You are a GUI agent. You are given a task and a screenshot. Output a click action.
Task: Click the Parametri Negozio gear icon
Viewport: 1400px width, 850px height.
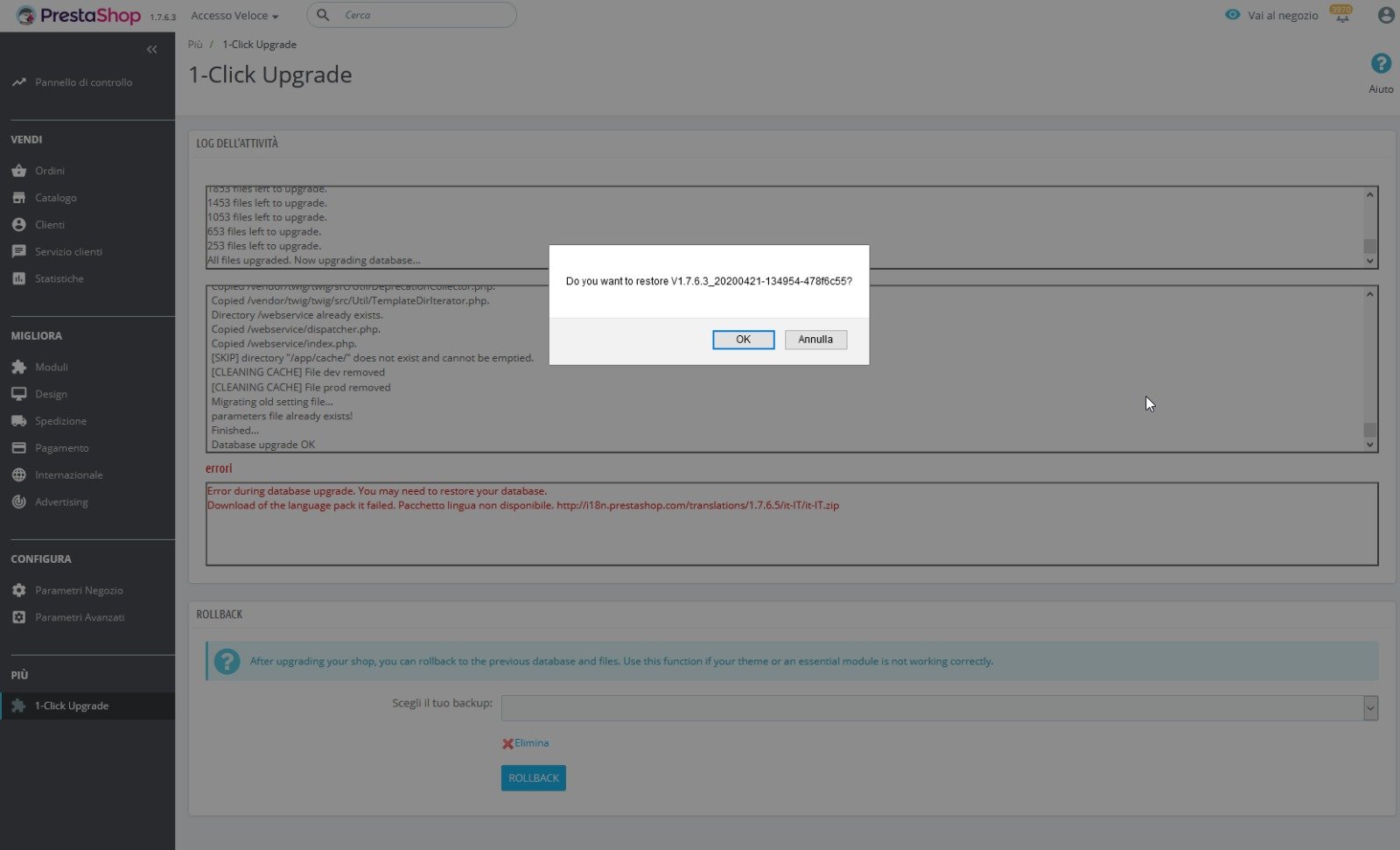click(x=19, y=591)
